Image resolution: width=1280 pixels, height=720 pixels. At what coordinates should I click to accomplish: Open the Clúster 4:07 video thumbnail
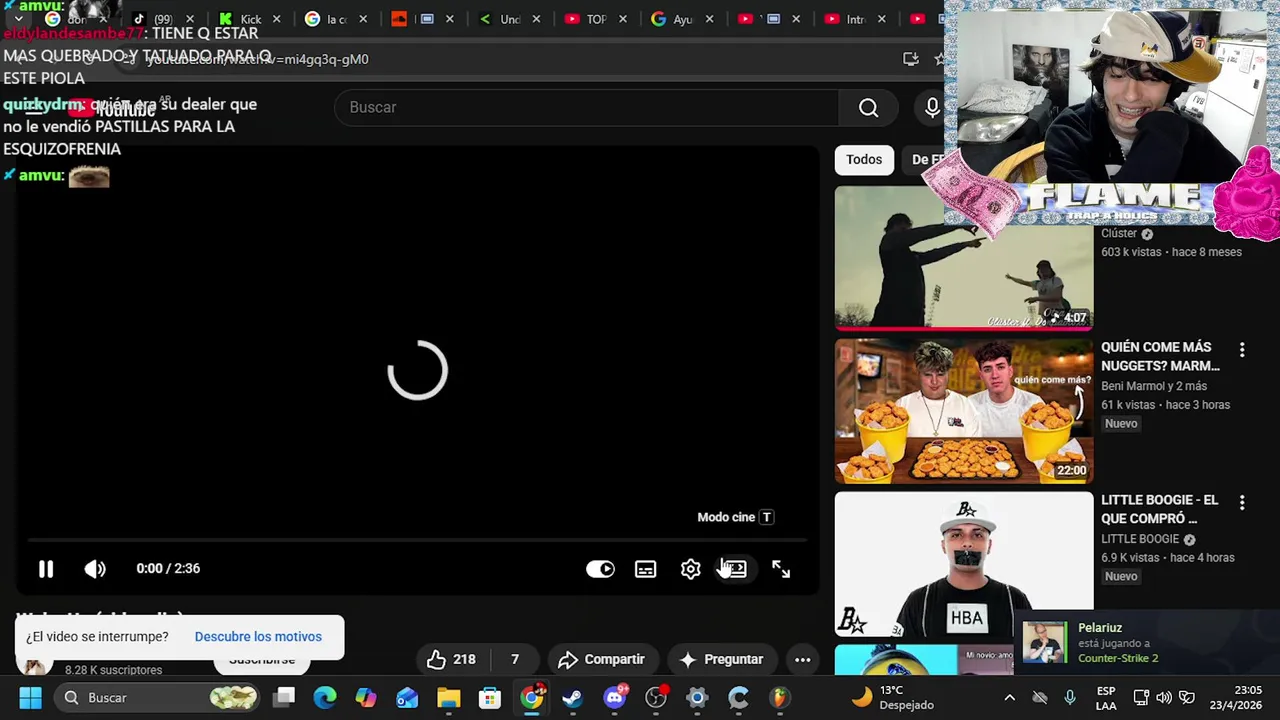point(964,258)
